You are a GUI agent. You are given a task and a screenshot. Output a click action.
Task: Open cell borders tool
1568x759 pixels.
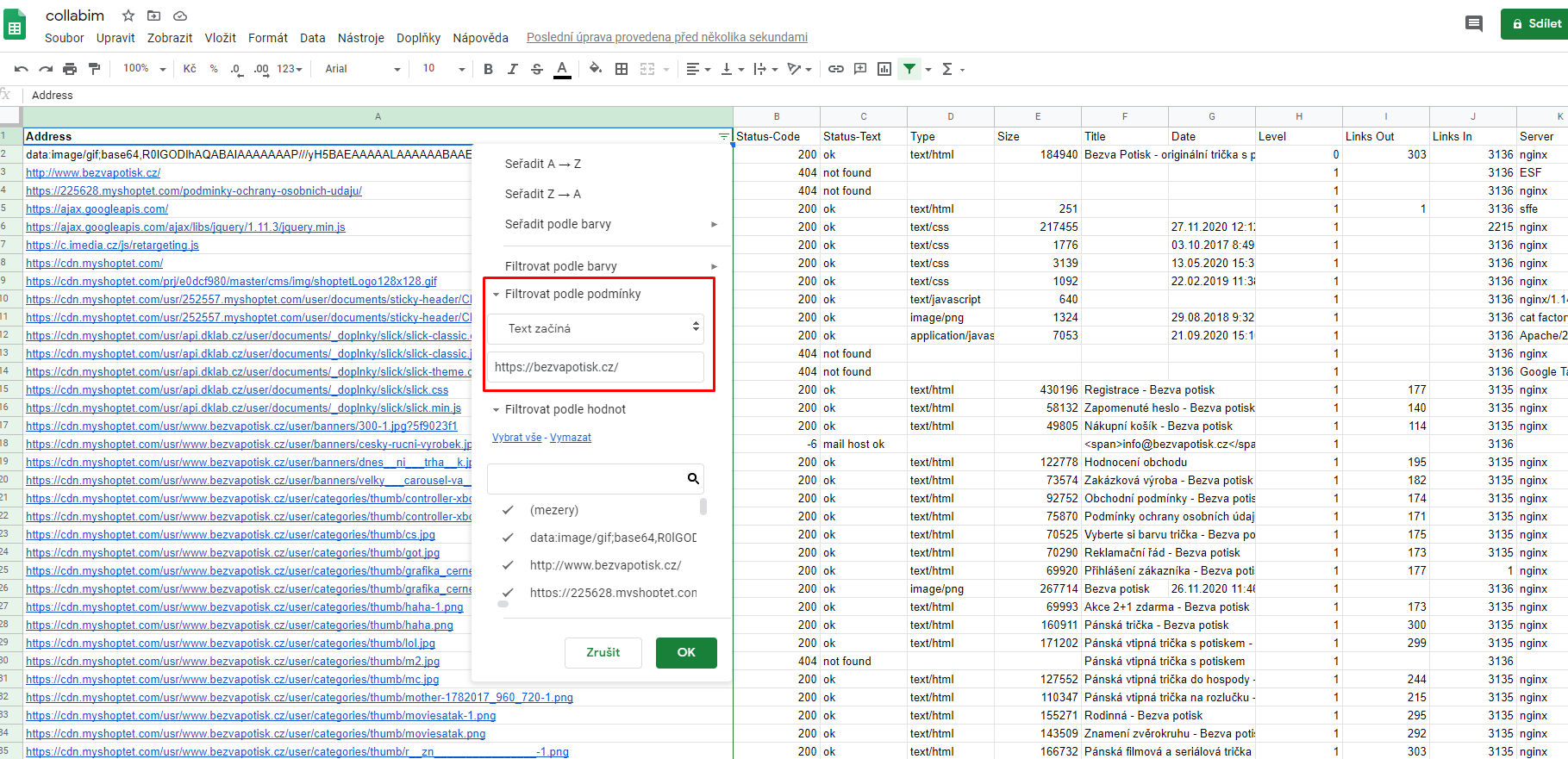(x=622, y=69)
